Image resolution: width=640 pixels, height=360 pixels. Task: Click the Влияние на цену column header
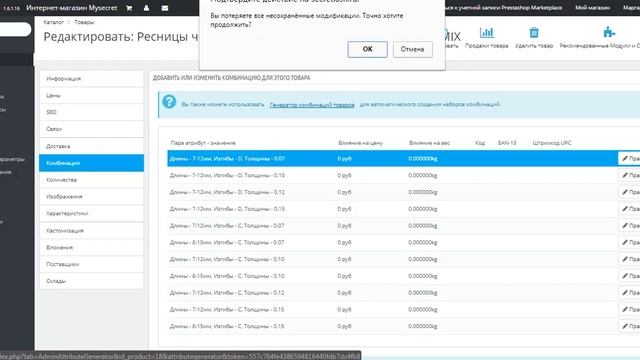pyautogui.click(x=360, y=143)
